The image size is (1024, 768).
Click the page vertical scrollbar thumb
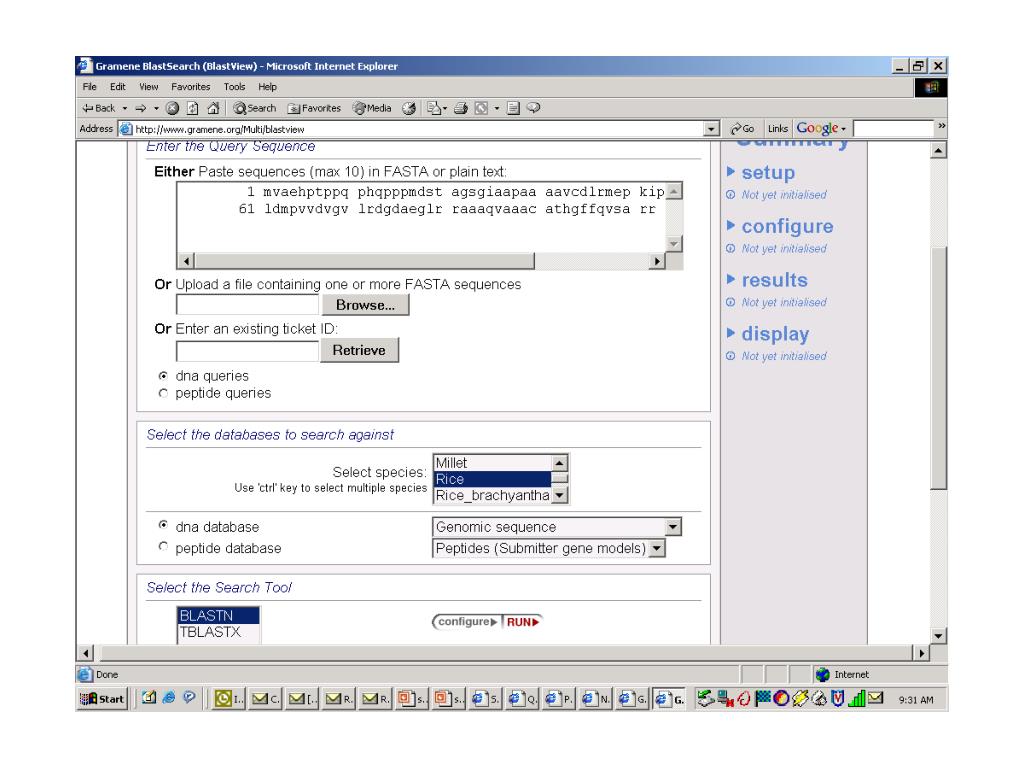(x=938, y=368)
